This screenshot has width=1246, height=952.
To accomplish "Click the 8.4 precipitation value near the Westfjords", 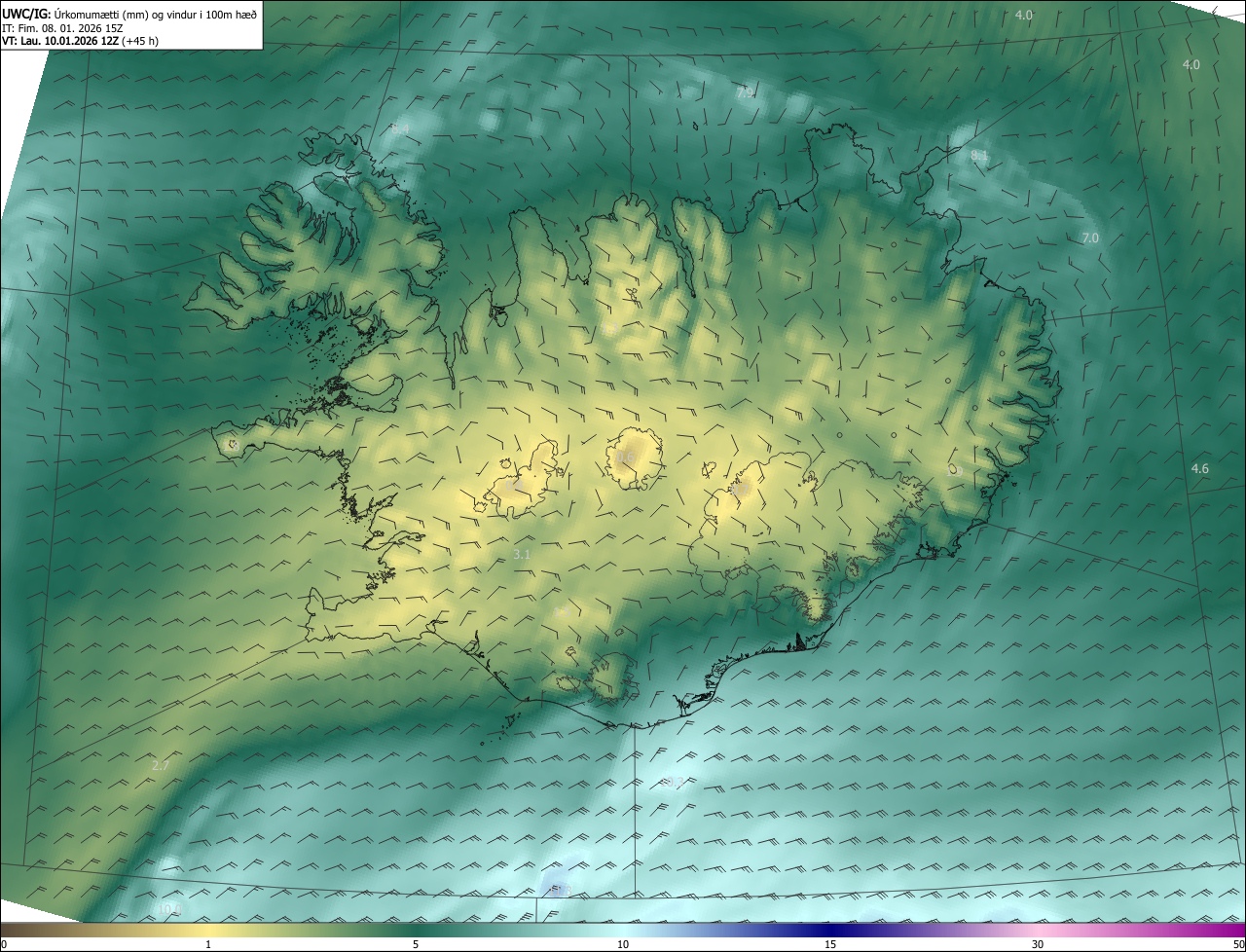I will (x=400, y=128).
